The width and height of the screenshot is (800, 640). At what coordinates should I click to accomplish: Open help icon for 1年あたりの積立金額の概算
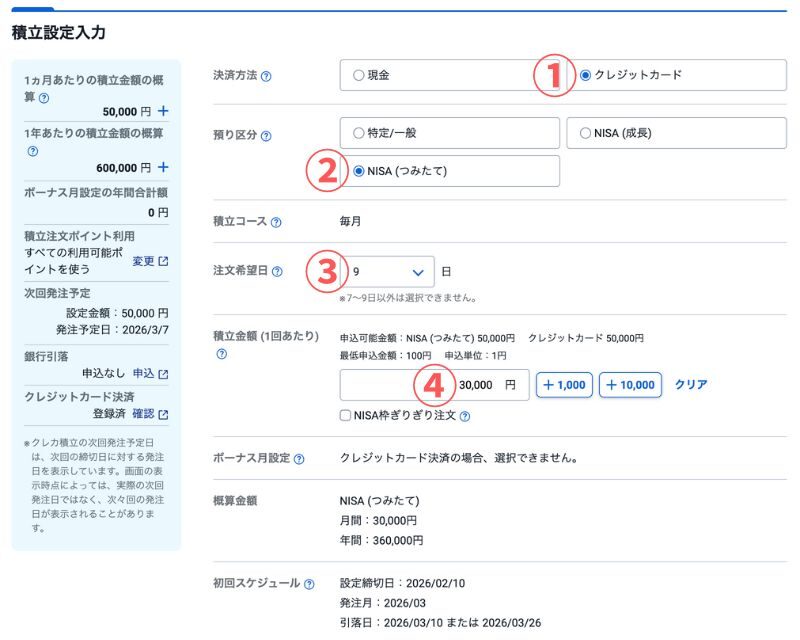[33, 149]
